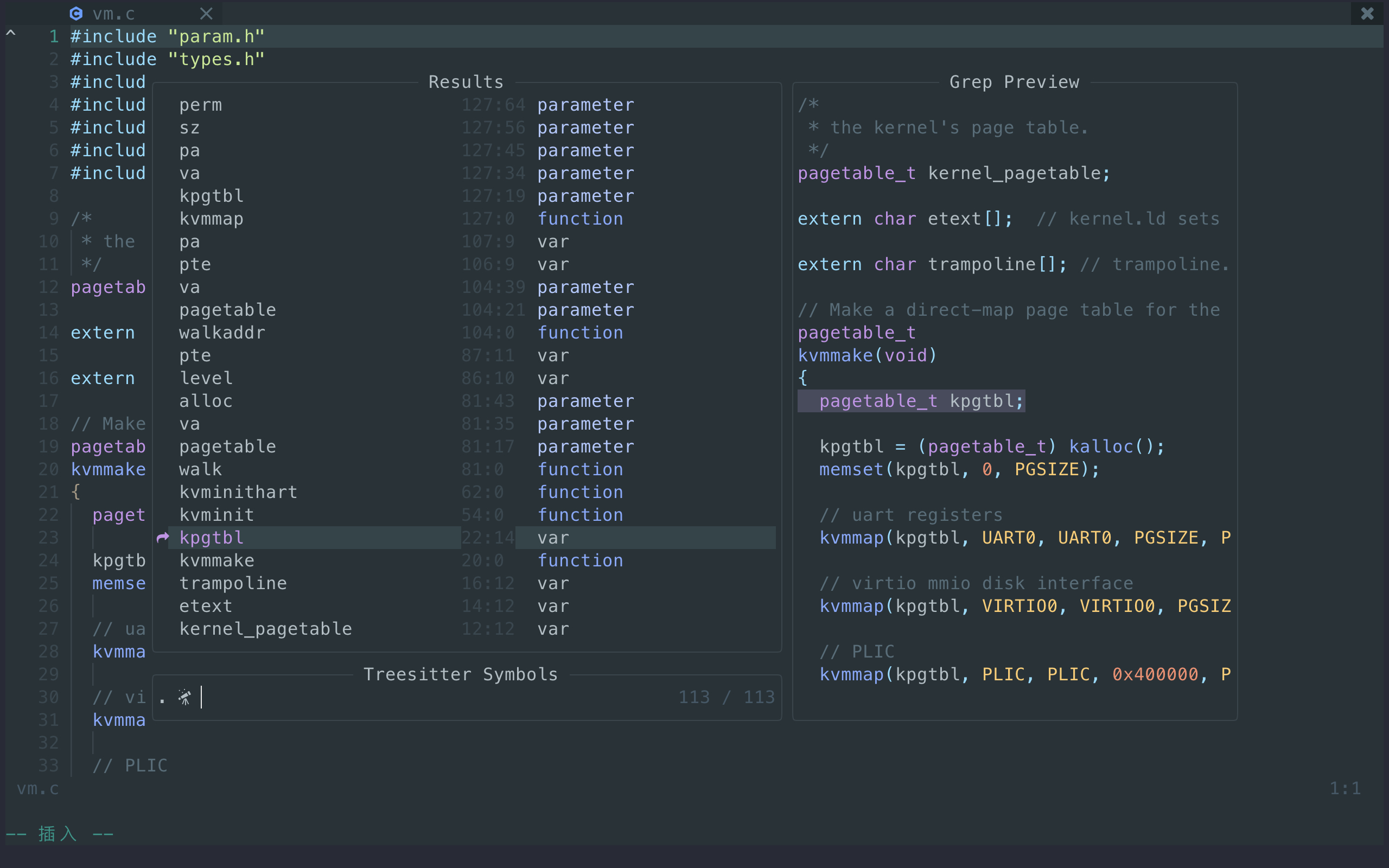Click 'kvmmake(void)' in the preview
Image resolution: width=1389 pixels, height=868 pixels.
[x=867, y=355]
